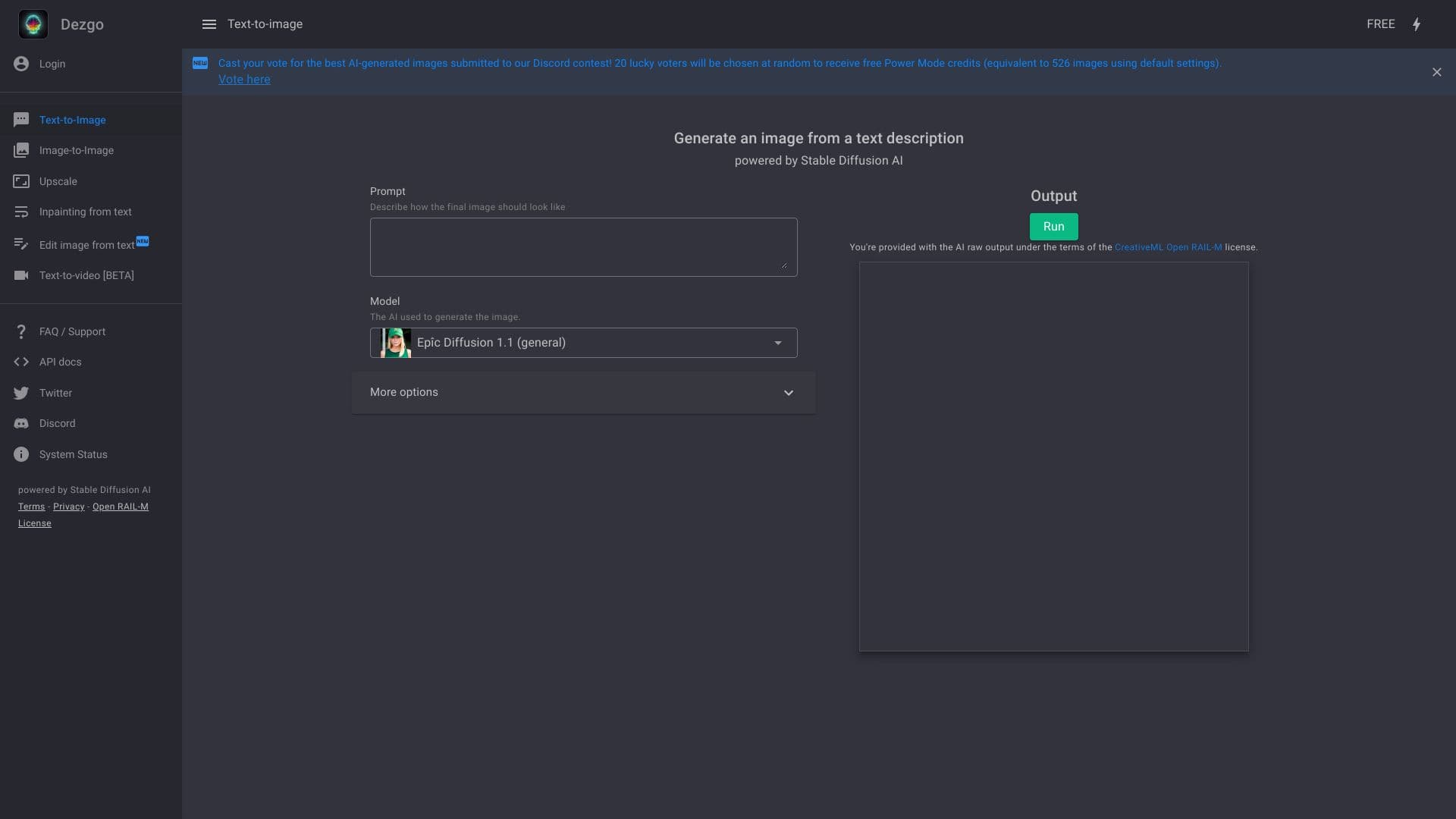Open the Text-to-video beta feature
Screen dimensions: 1456x819
87,275
